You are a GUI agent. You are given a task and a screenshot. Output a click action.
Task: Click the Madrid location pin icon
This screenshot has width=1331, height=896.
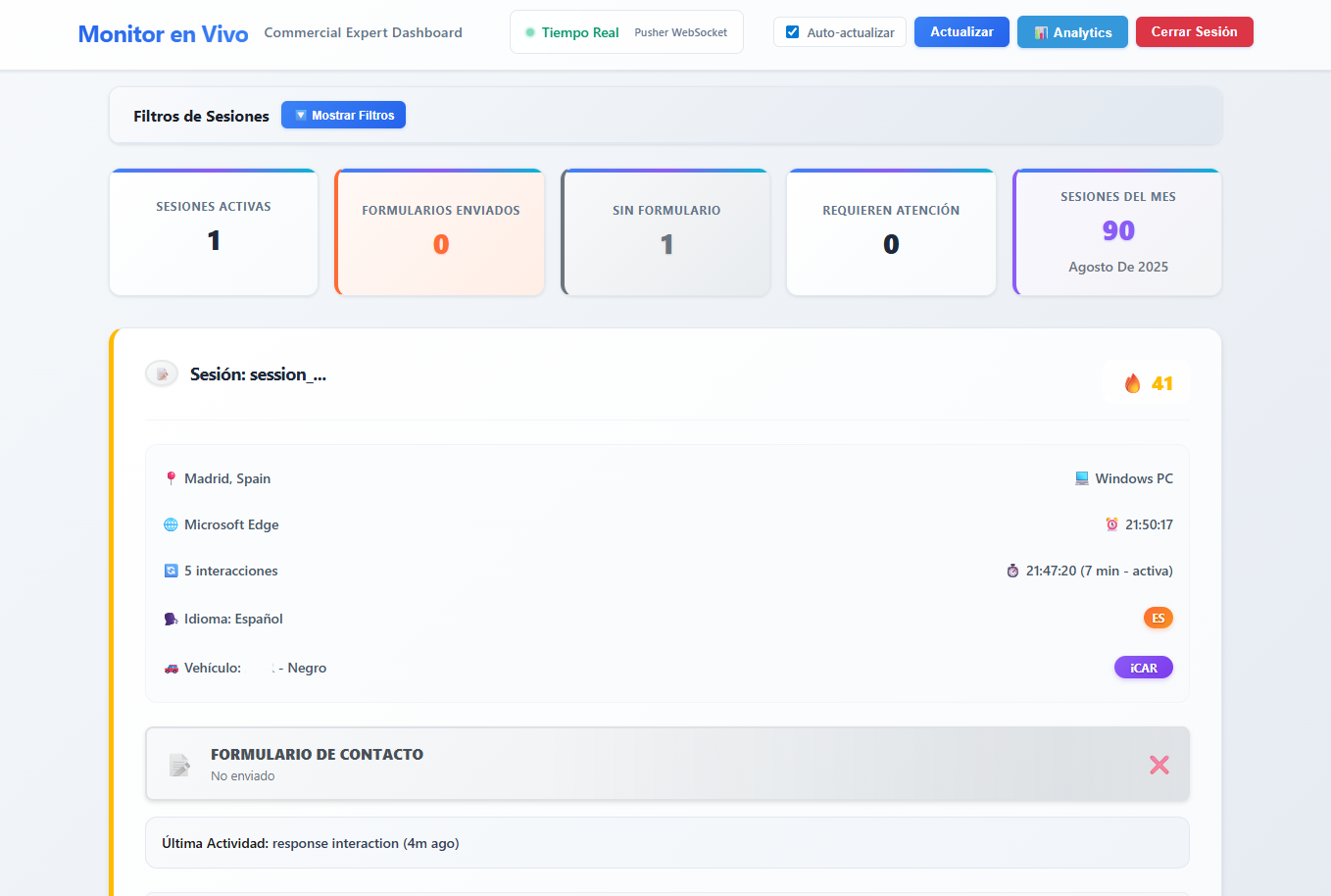(x=172, y=478)
